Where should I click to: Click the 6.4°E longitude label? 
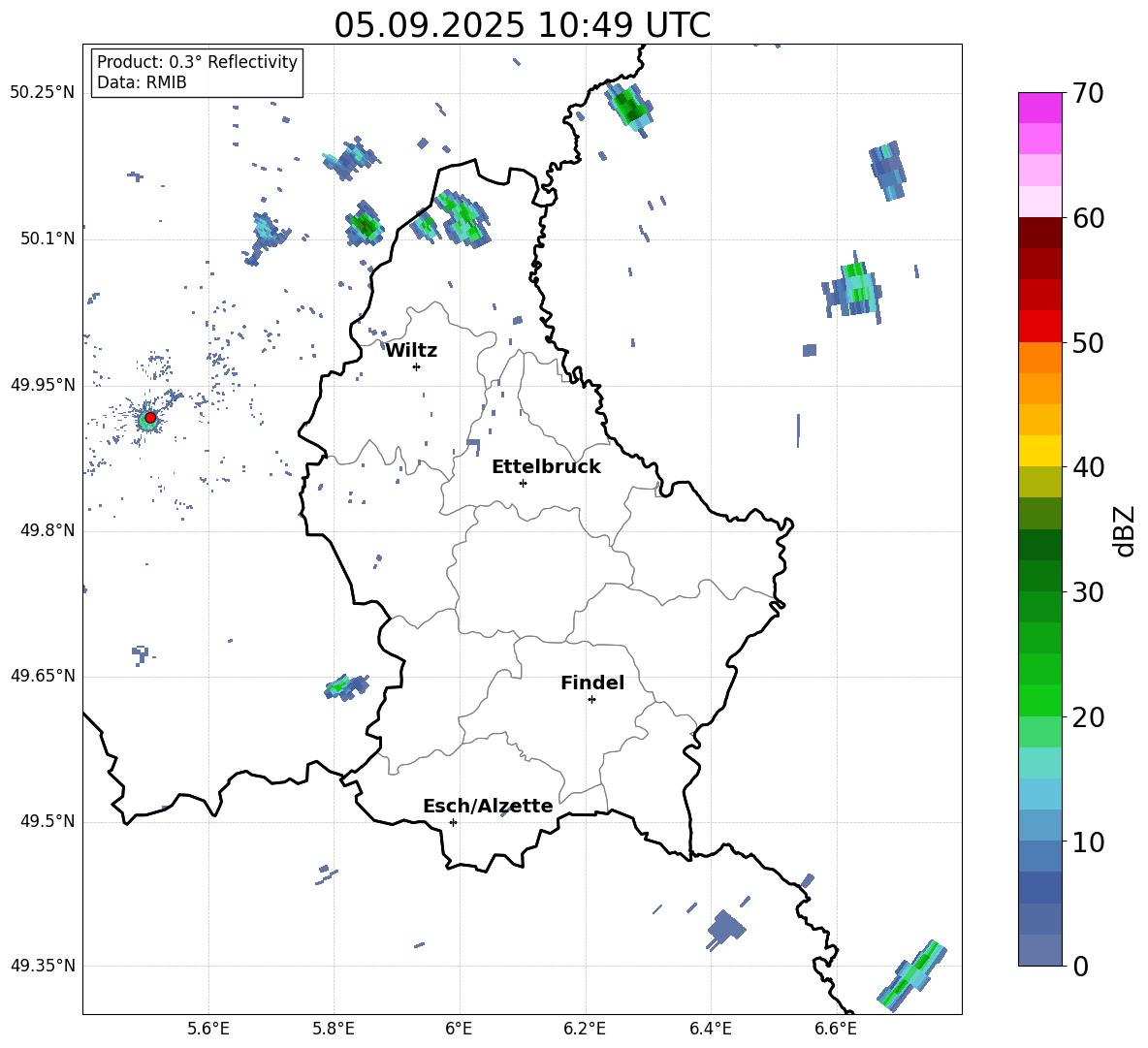(710, 1029)
